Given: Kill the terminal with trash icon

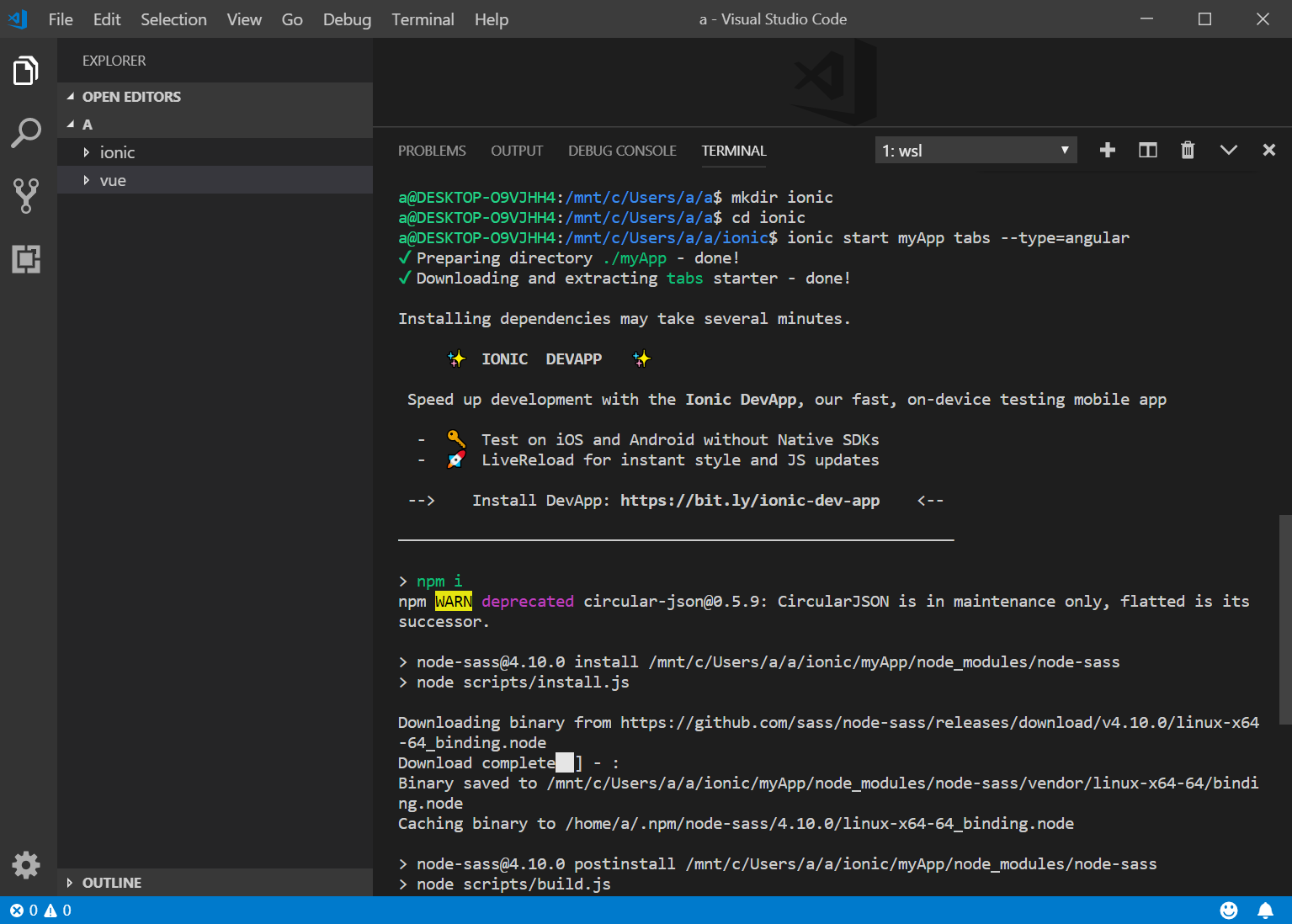Looking at the screenshot, I should pos(1188,150).
